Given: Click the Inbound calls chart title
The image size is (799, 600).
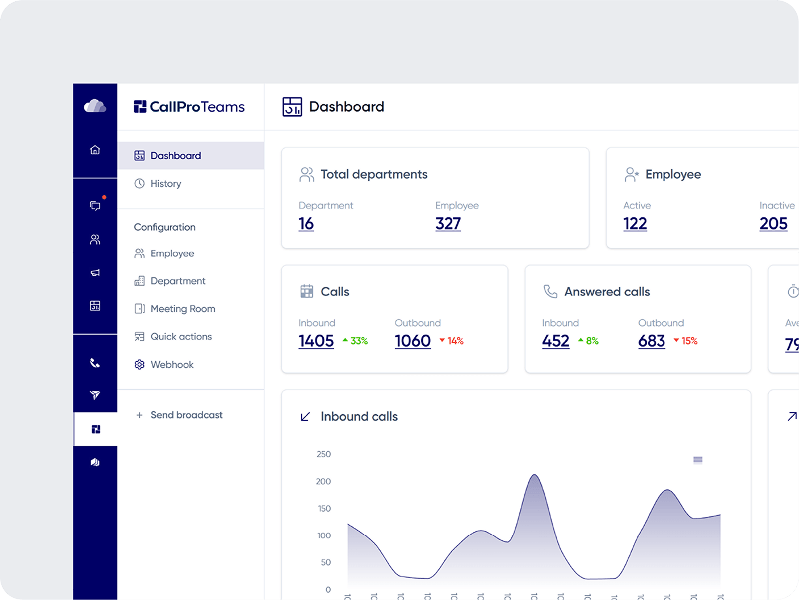Looking at the screenshot, I should pos(359,416).
